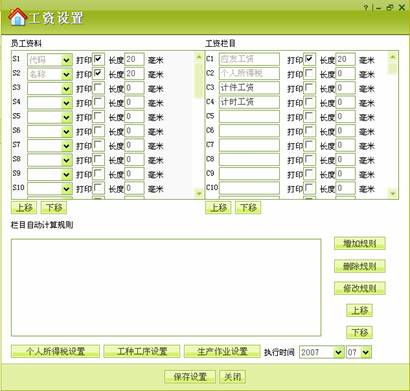Enable the 打印 checkbox for row C6
Image resolution: width=410 pixels, height=391 pixels.
click(310, 131)
